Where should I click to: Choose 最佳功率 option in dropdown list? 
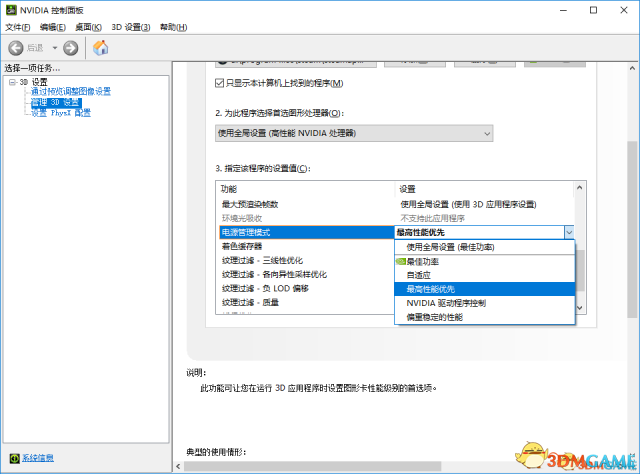[422, 260]
